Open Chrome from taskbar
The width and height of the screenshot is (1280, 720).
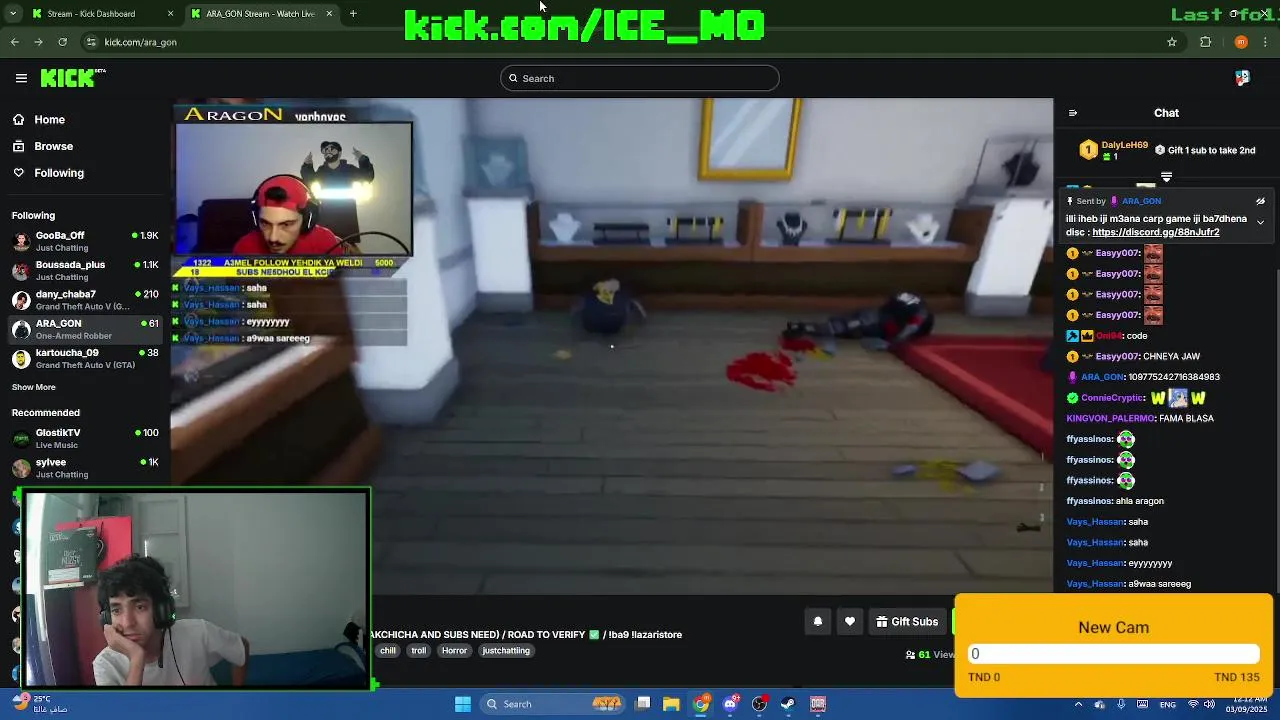[x=701, y=704]
